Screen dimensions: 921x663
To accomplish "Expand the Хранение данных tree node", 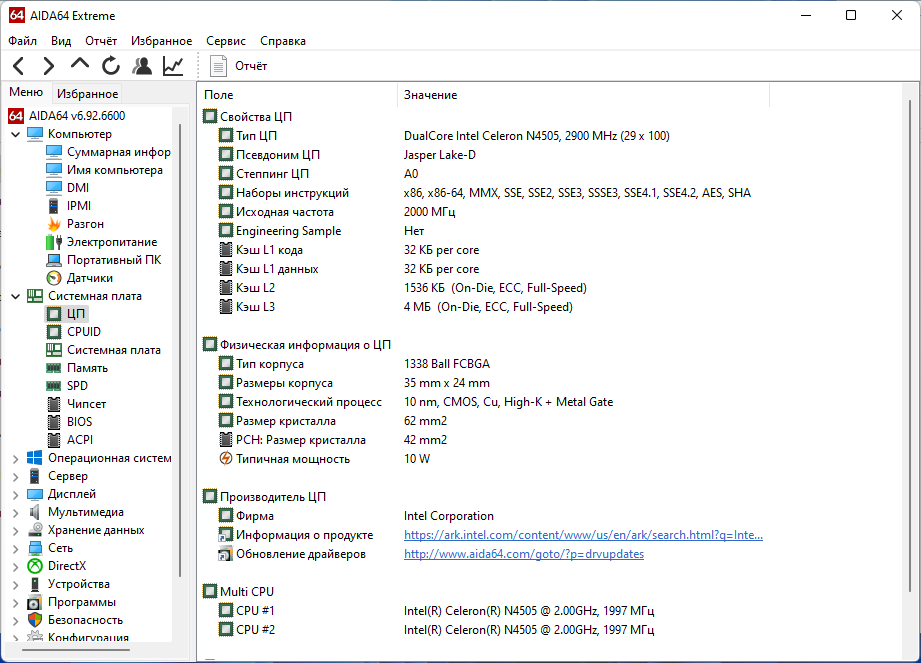I will click(16, 531).
